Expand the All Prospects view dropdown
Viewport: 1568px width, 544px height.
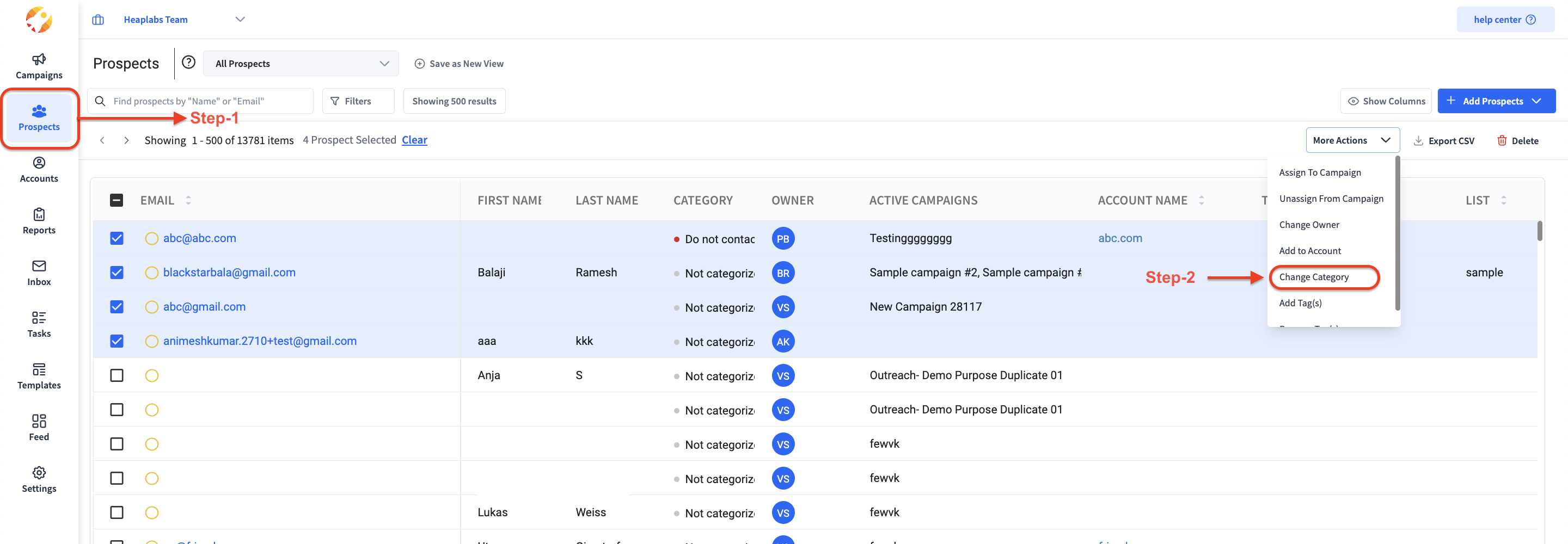(301, 64)
